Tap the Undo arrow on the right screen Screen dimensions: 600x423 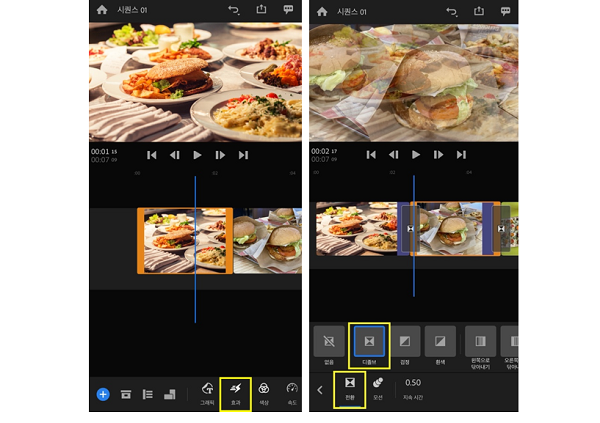click(x=452, y=12)
